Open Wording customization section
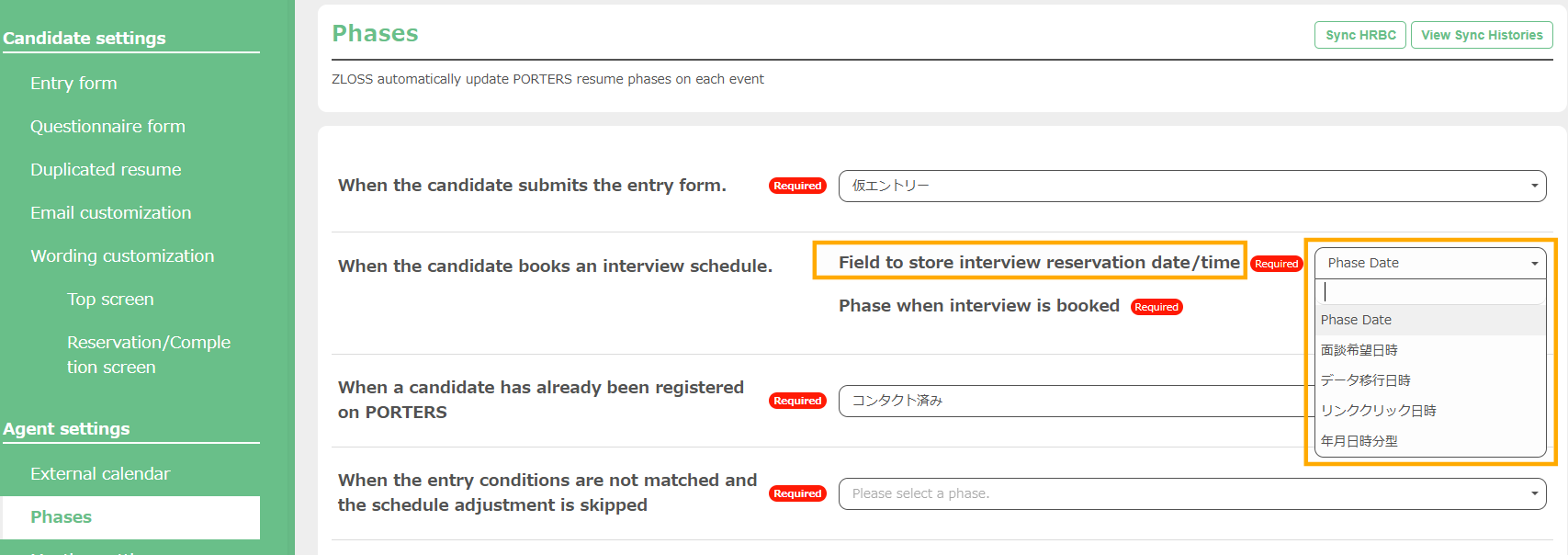The image size is (1568, 555). coord(122,256)
